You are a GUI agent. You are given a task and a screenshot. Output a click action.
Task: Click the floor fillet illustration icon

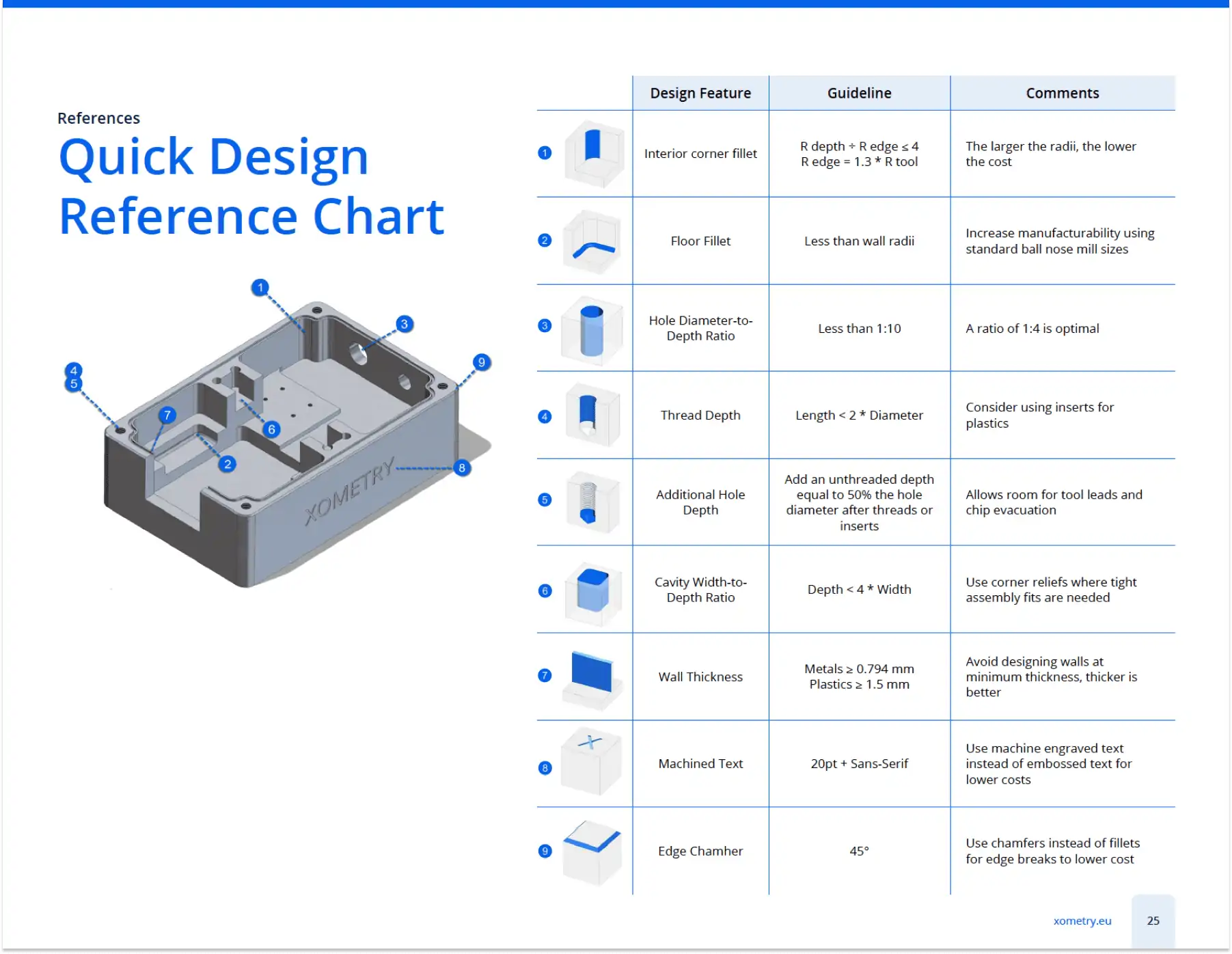click(x=592, y=242)
